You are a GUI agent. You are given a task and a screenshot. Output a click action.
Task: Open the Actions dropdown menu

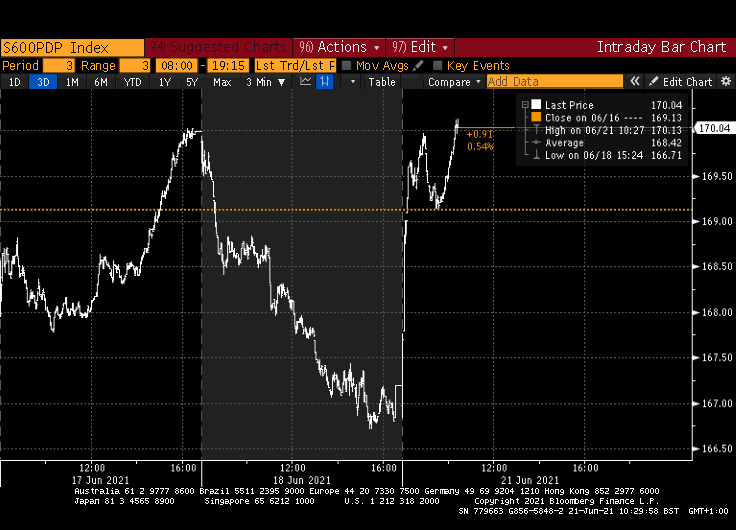[336, 47]
